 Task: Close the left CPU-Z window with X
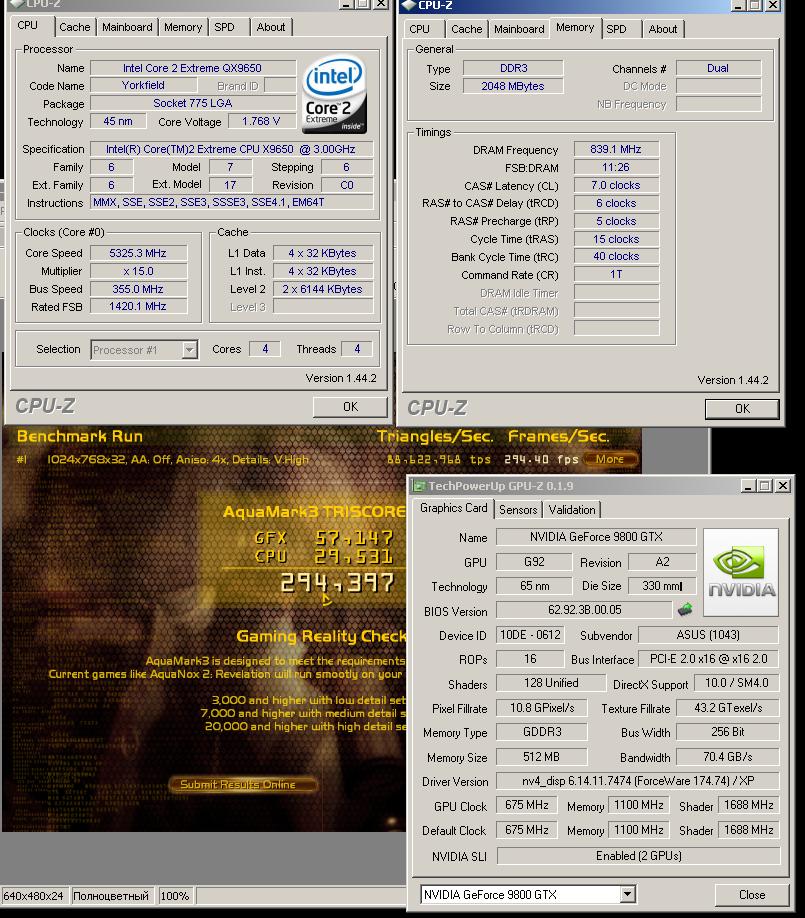click(381, 4)
